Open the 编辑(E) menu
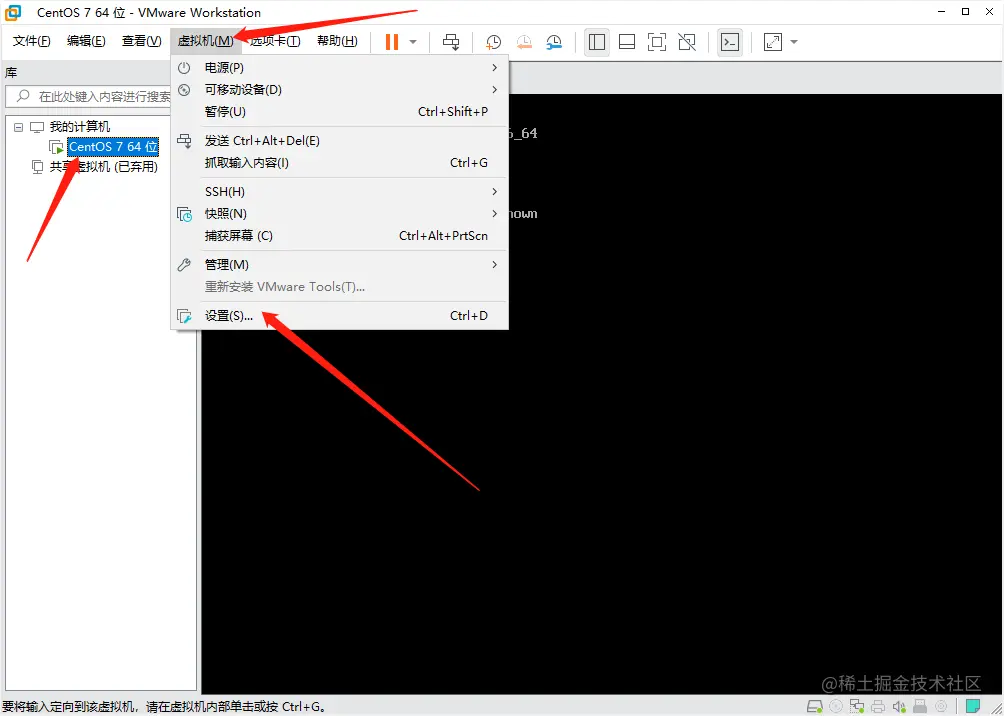1004x716 pixels. click(86, 42)
